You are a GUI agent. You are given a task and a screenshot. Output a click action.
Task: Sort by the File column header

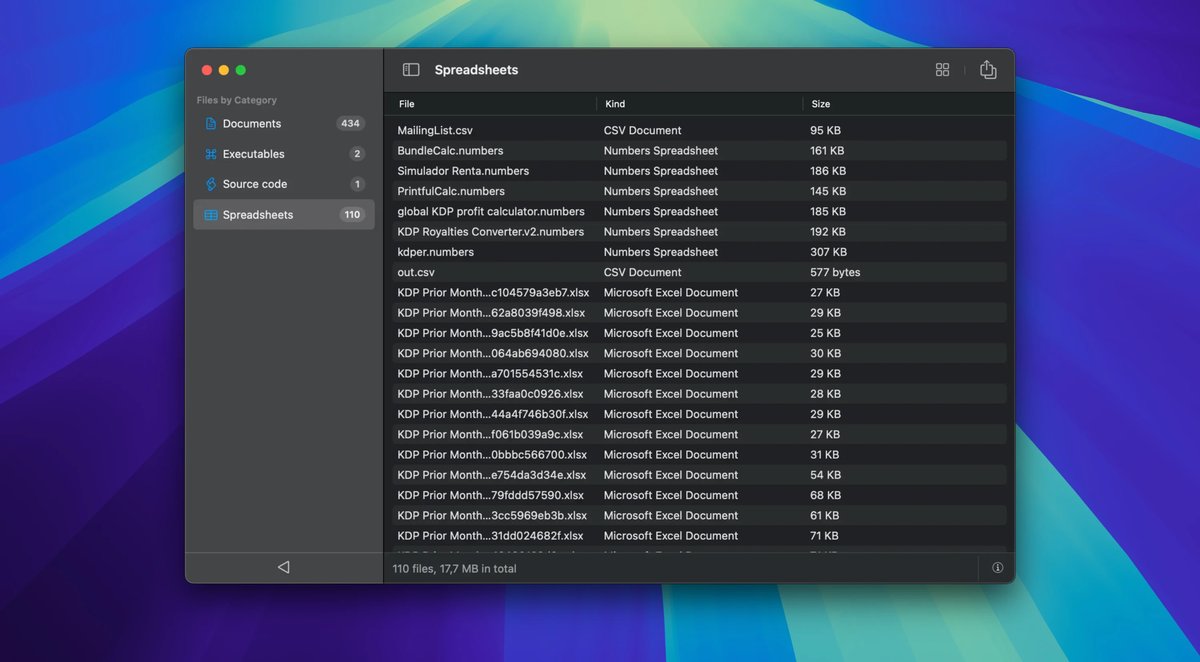407,104
